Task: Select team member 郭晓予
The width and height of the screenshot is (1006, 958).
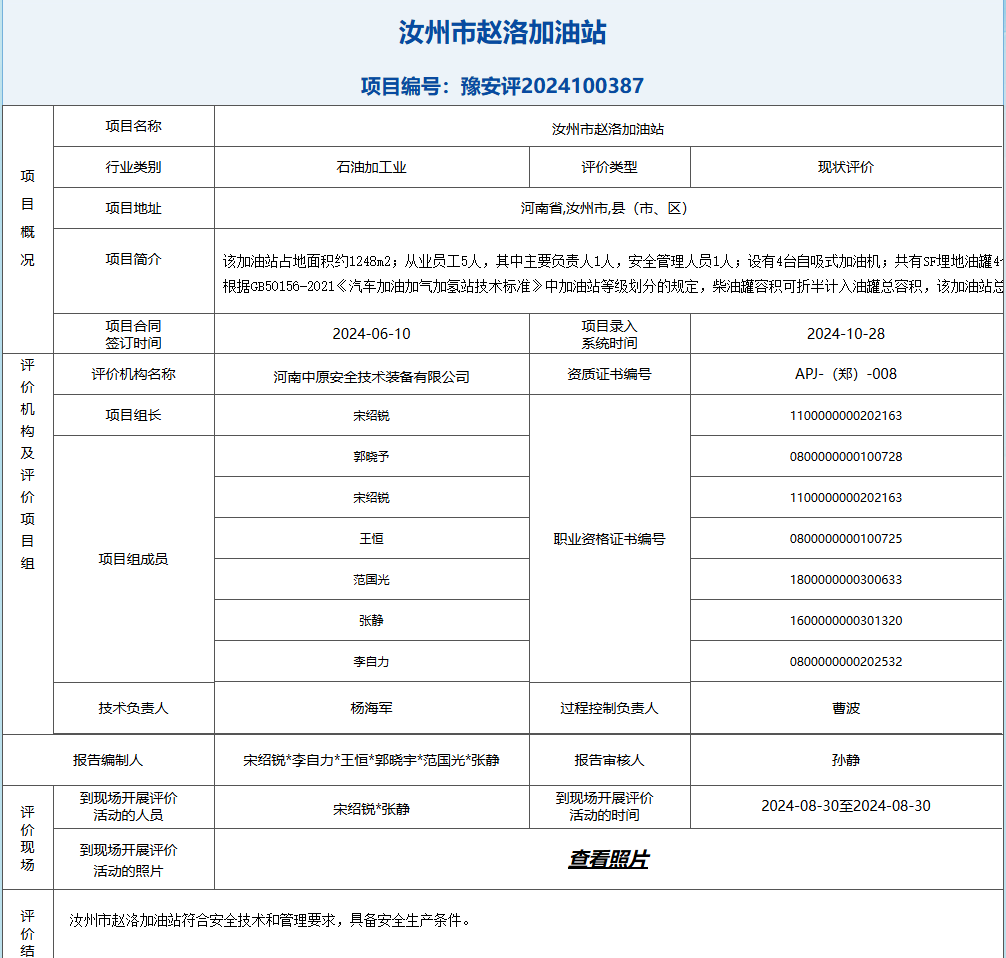Action: click(371, 457)
